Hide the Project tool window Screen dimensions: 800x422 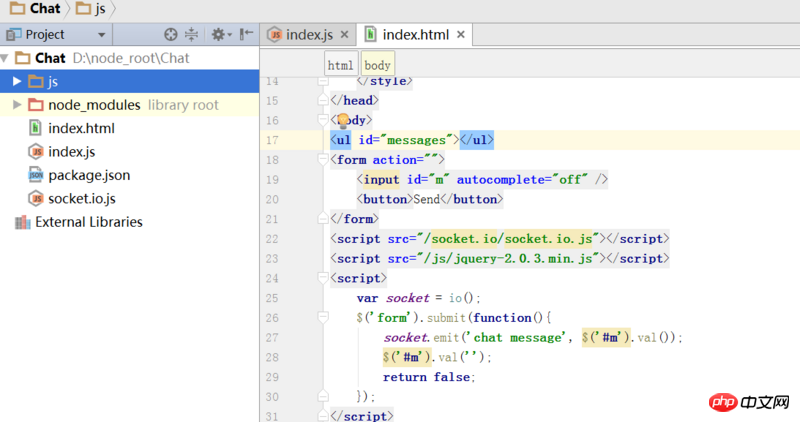pos(245,34)
